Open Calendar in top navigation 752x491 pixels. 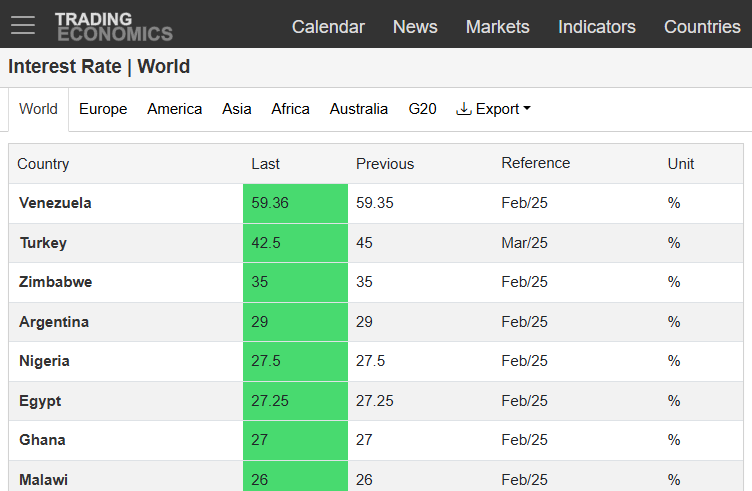click(328, 27)
